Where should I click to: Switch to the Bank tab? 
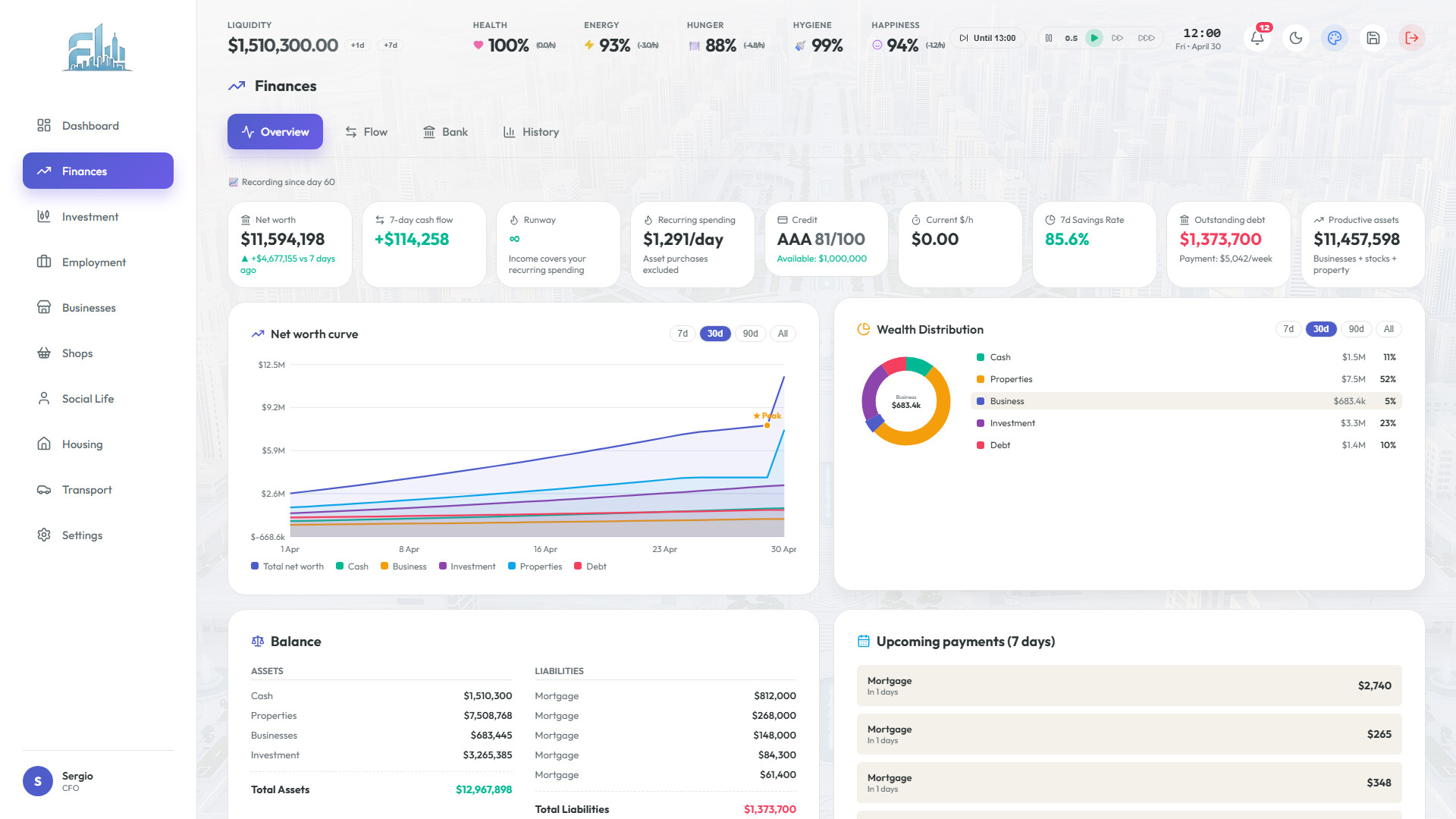(445, 132)
